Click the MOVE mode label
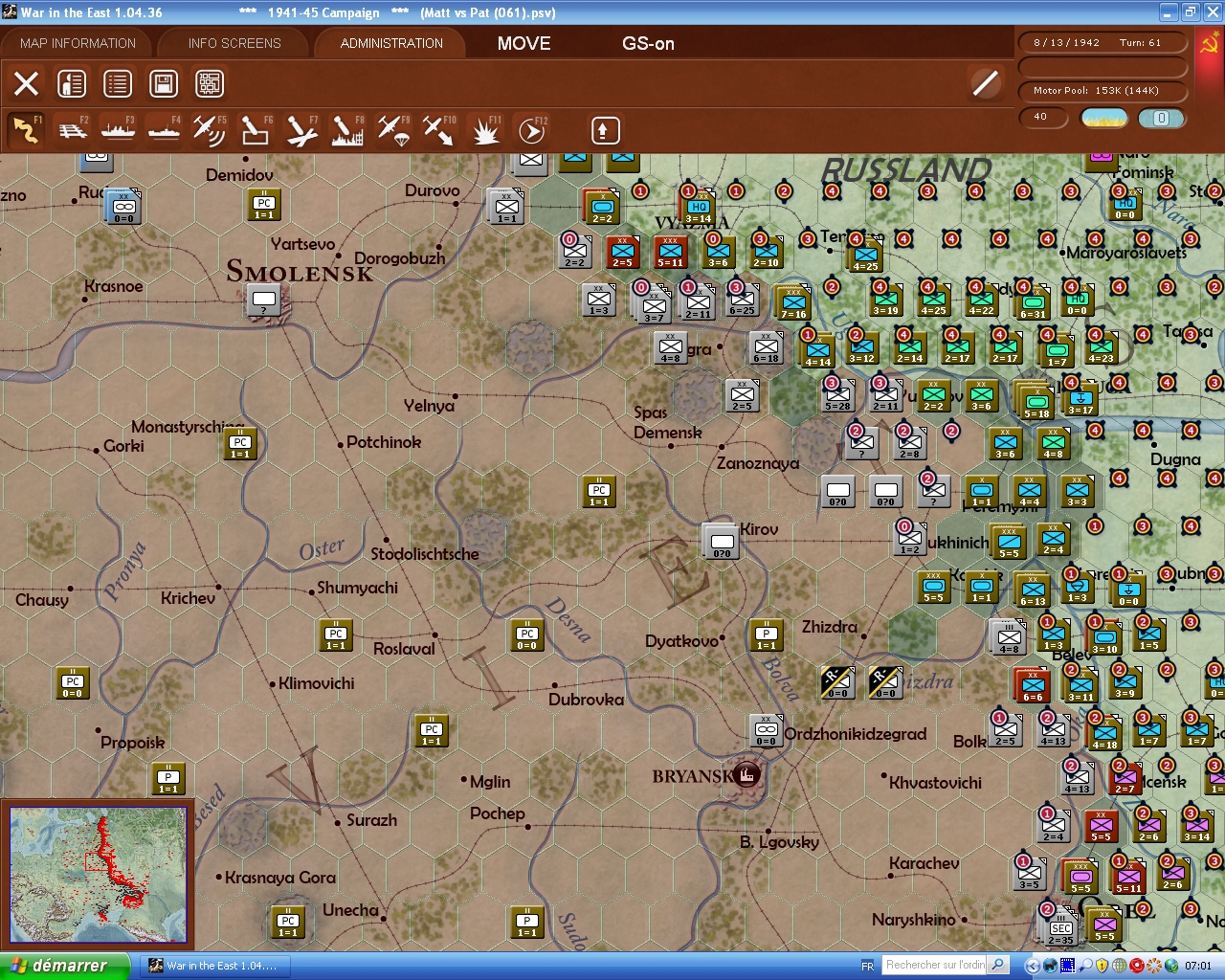 pyautogui.click(x=524, y=43)
